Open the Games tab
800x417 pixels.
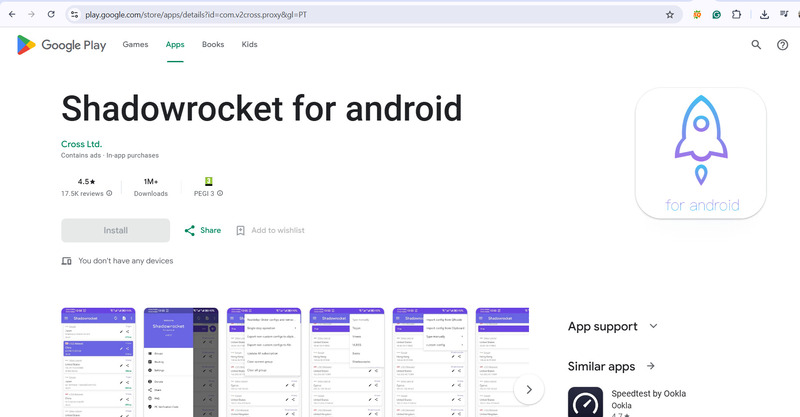pyautogui.click(x=135, y=44)
